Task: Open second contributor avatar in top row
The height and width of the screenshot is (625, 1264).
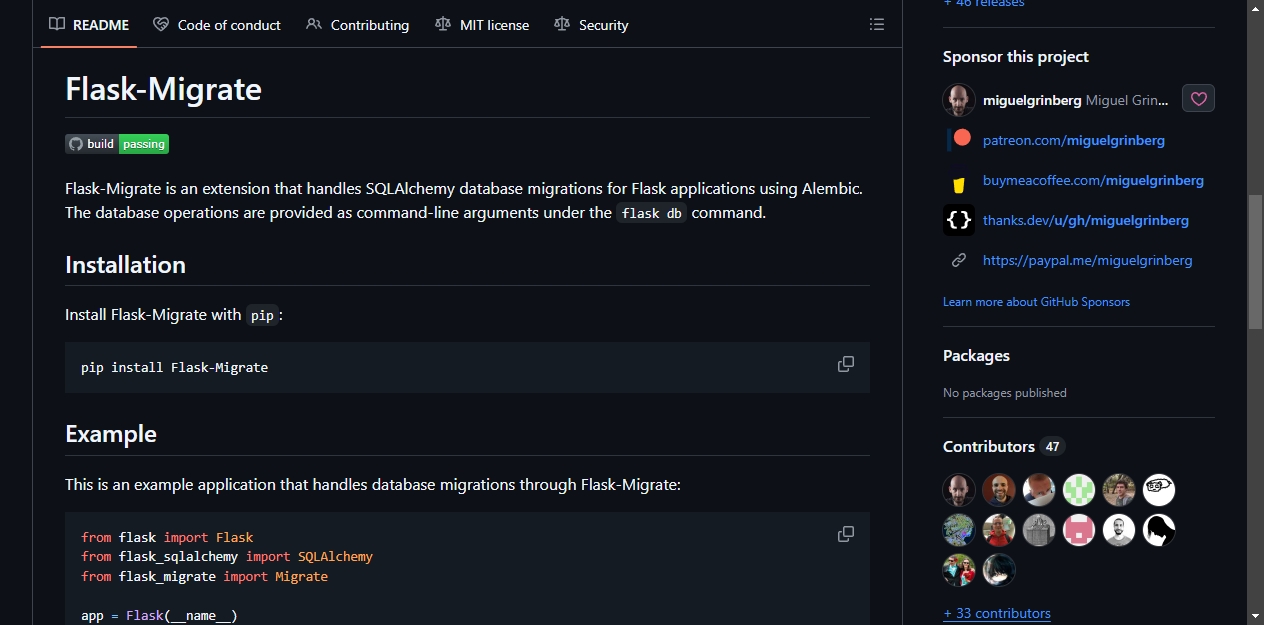Action: coord(999,490)
